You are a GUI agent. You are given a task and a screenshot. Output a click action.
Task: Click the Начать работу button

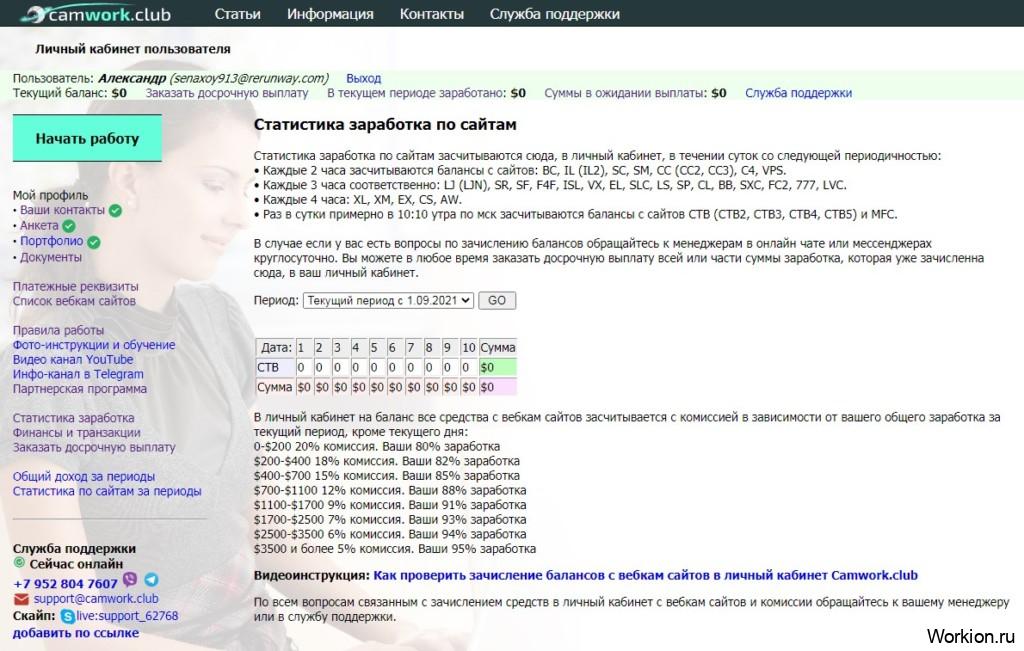click(88, 138)
